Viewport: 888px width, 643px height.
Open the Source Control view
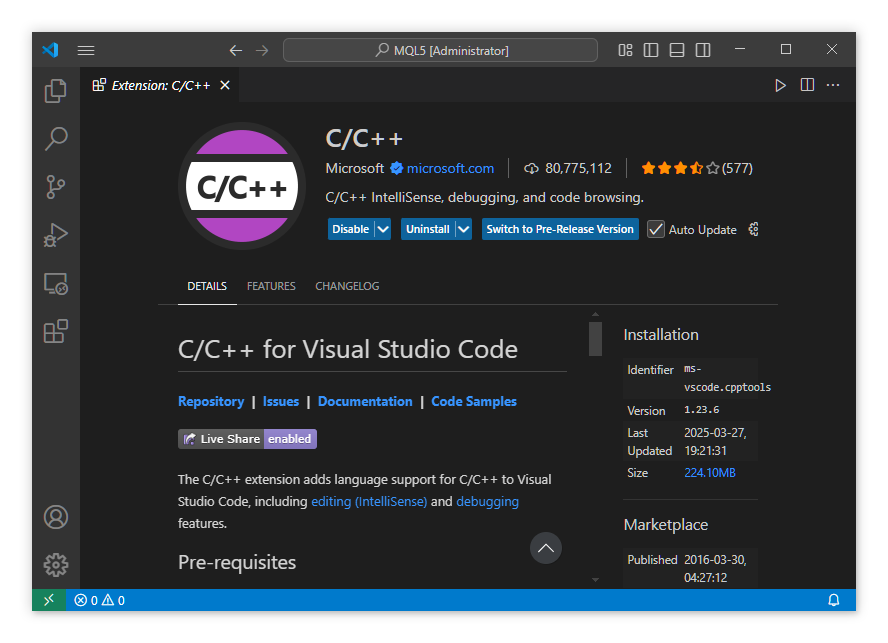tap(56, 187)
